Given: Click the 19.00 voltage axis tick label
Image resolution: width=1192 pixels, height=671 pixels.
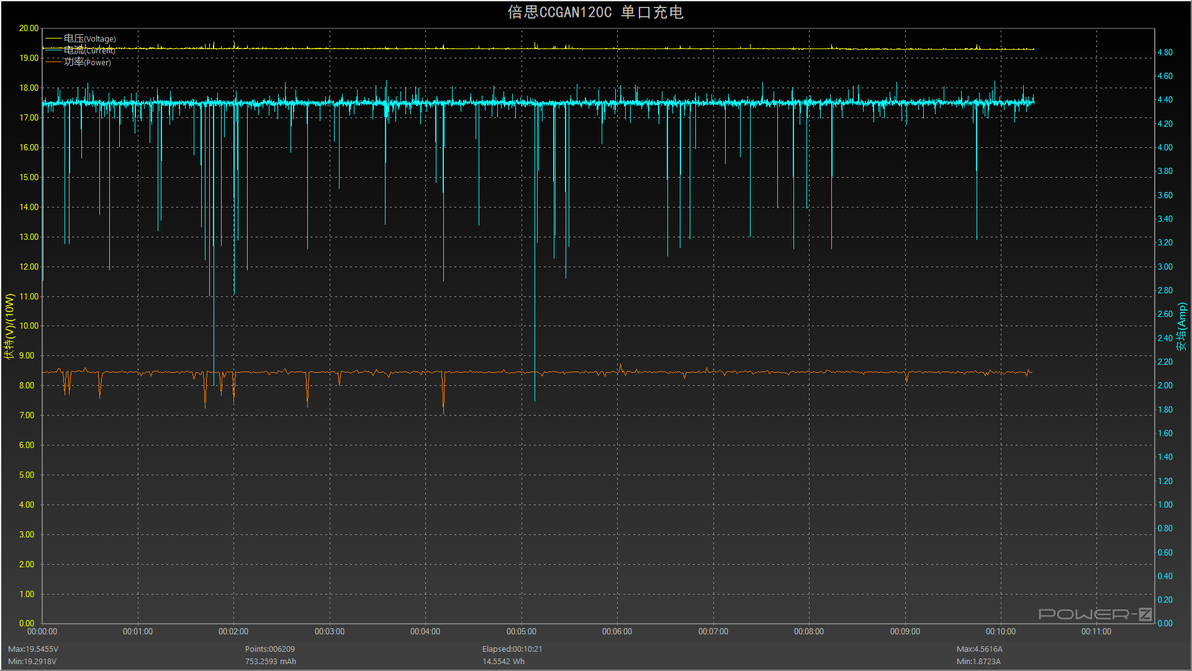Looking at the screenshot, I should (x=29, y=59).
